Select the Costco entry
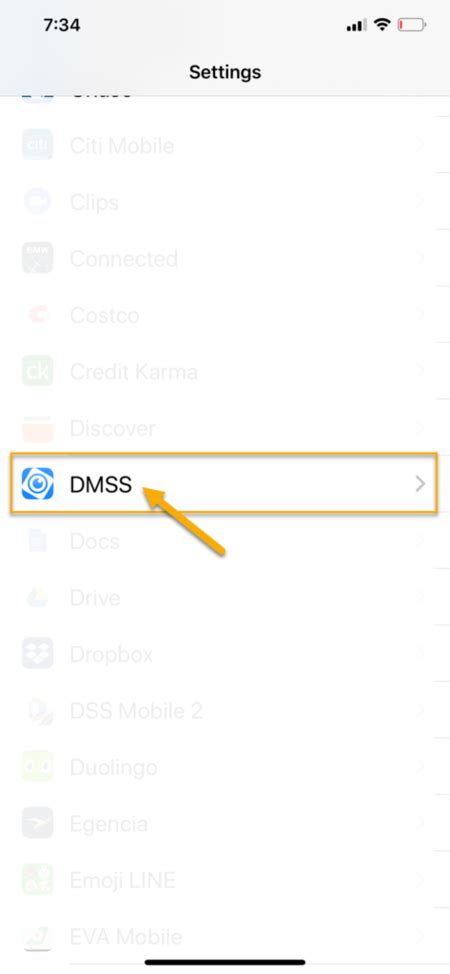This screenshot has width=450, height=974. (225, 315)
